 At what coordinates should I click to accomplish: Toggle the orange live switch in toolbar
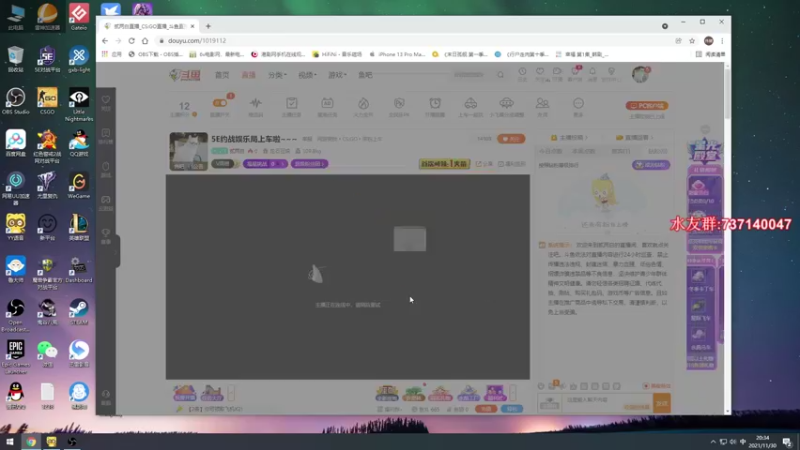coord(220,103)
